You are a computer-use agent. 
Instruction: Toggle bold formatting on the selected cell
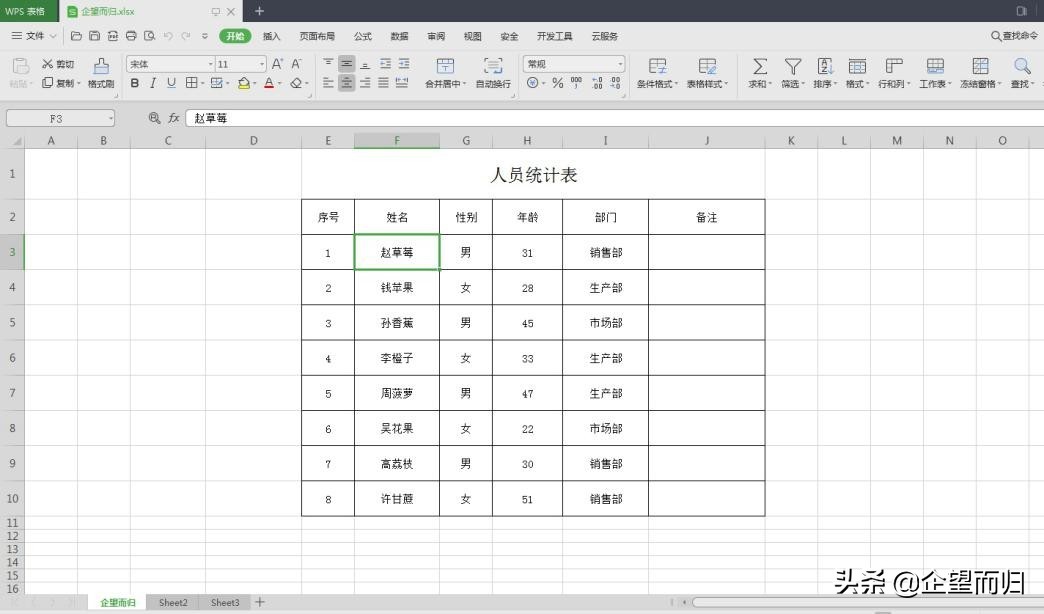134,83
